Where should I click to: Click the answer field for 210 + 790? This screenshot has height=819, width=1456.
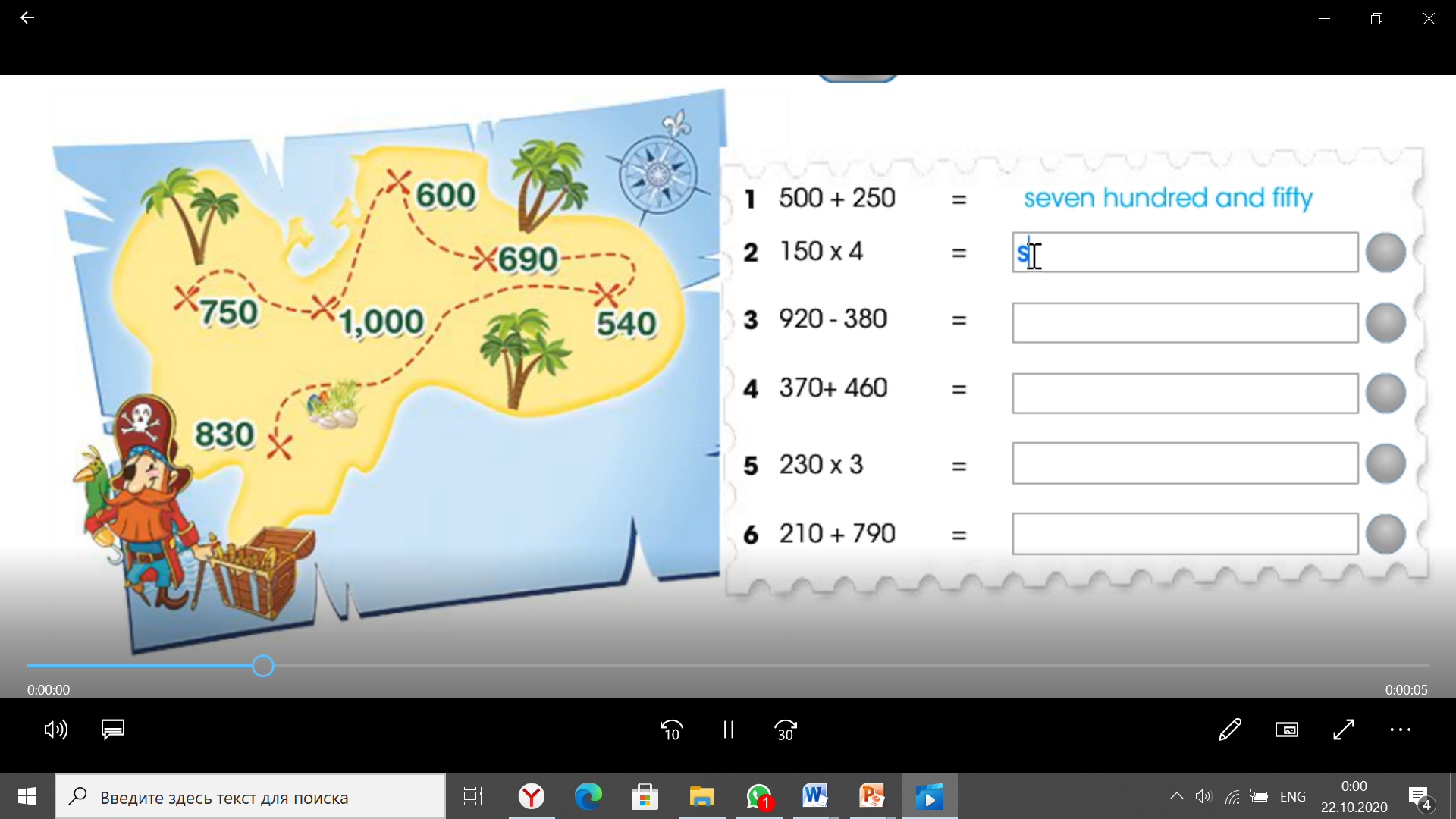coord(1185,534)
